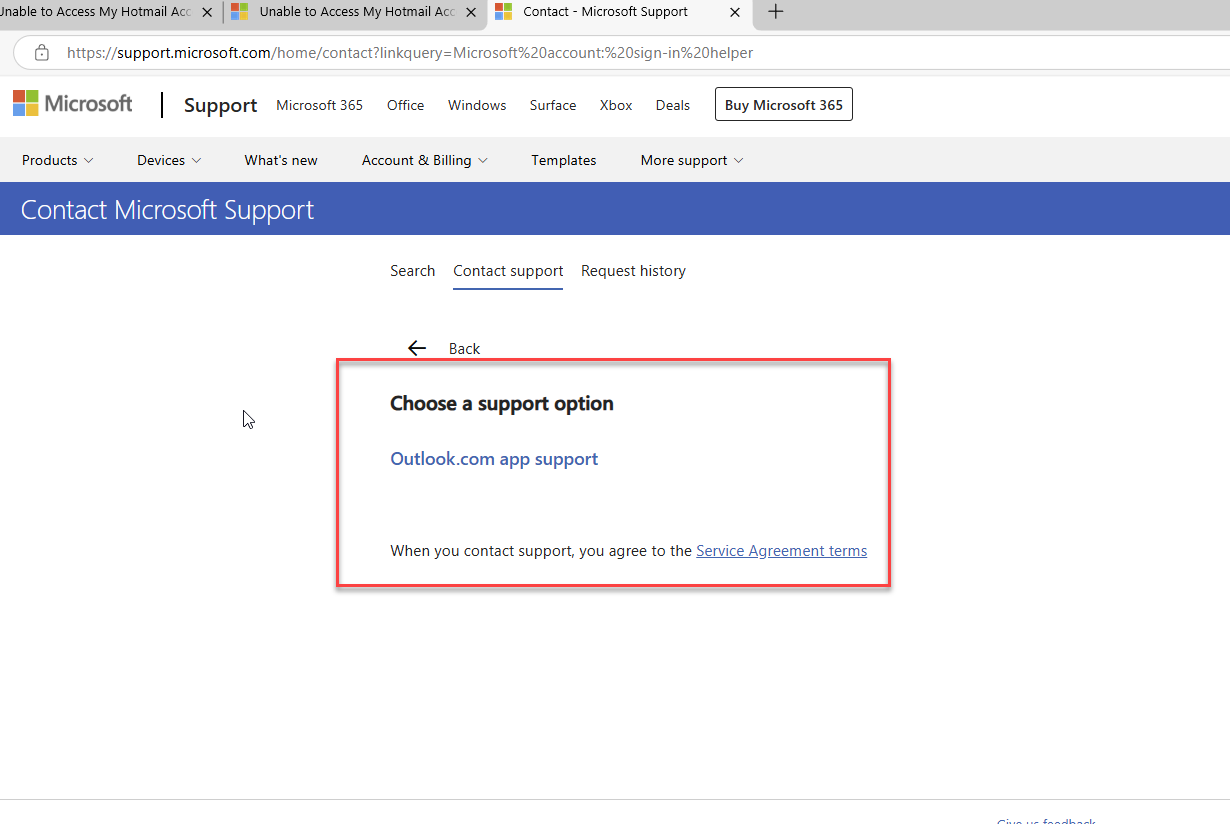This screenshot has height=824, width=1230.
Task: Open the What's new menu item
Action: click(281, 160)
